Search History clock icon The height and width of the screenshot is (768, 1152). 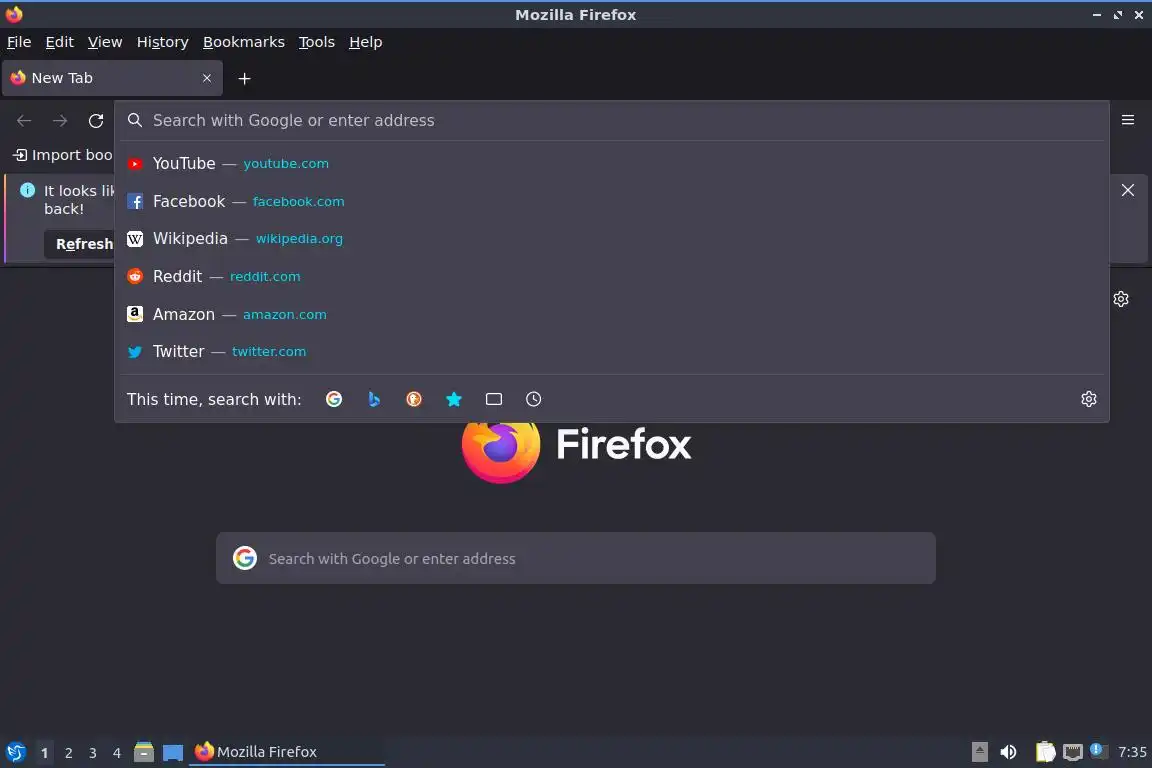[x=533, y=399]
